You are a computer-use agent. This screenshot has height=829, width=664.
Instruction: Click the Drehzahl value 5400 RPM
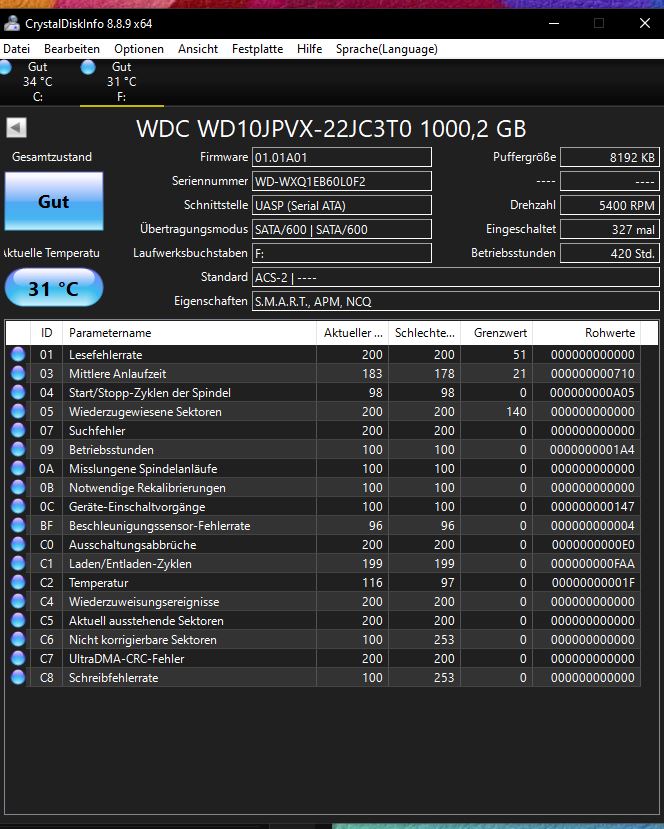(610, 205)
